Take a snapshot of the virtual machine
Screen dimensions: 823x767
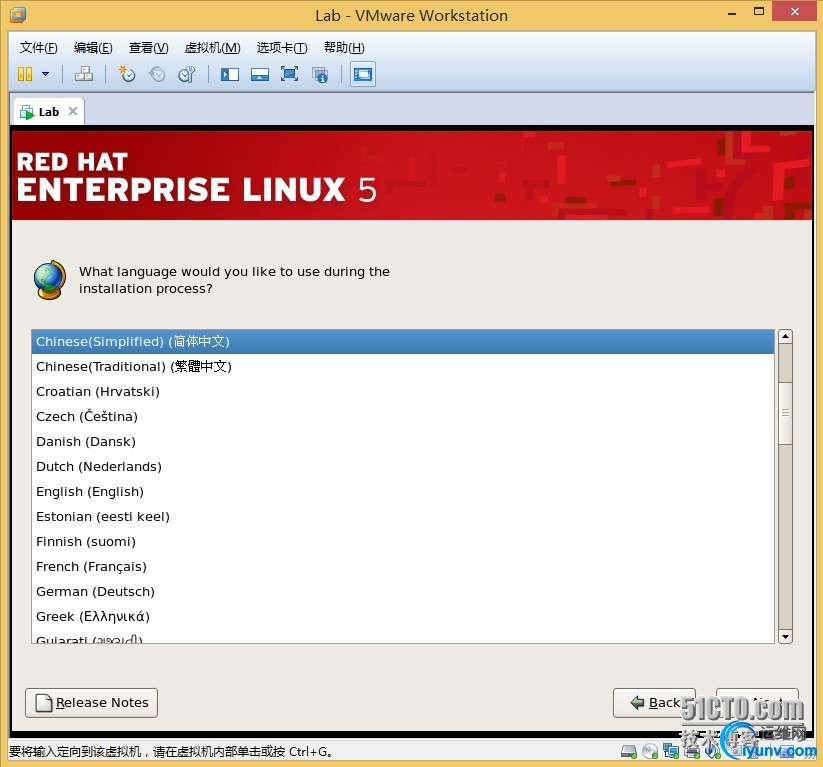tap(126, 74)
